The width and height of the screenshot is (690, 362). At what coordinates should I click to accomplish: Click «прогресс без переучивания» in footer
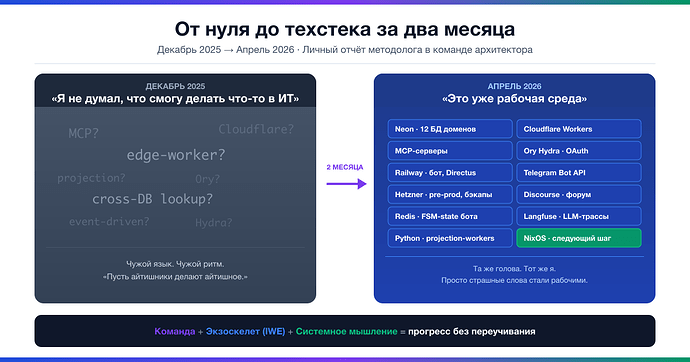coord(472,331)
